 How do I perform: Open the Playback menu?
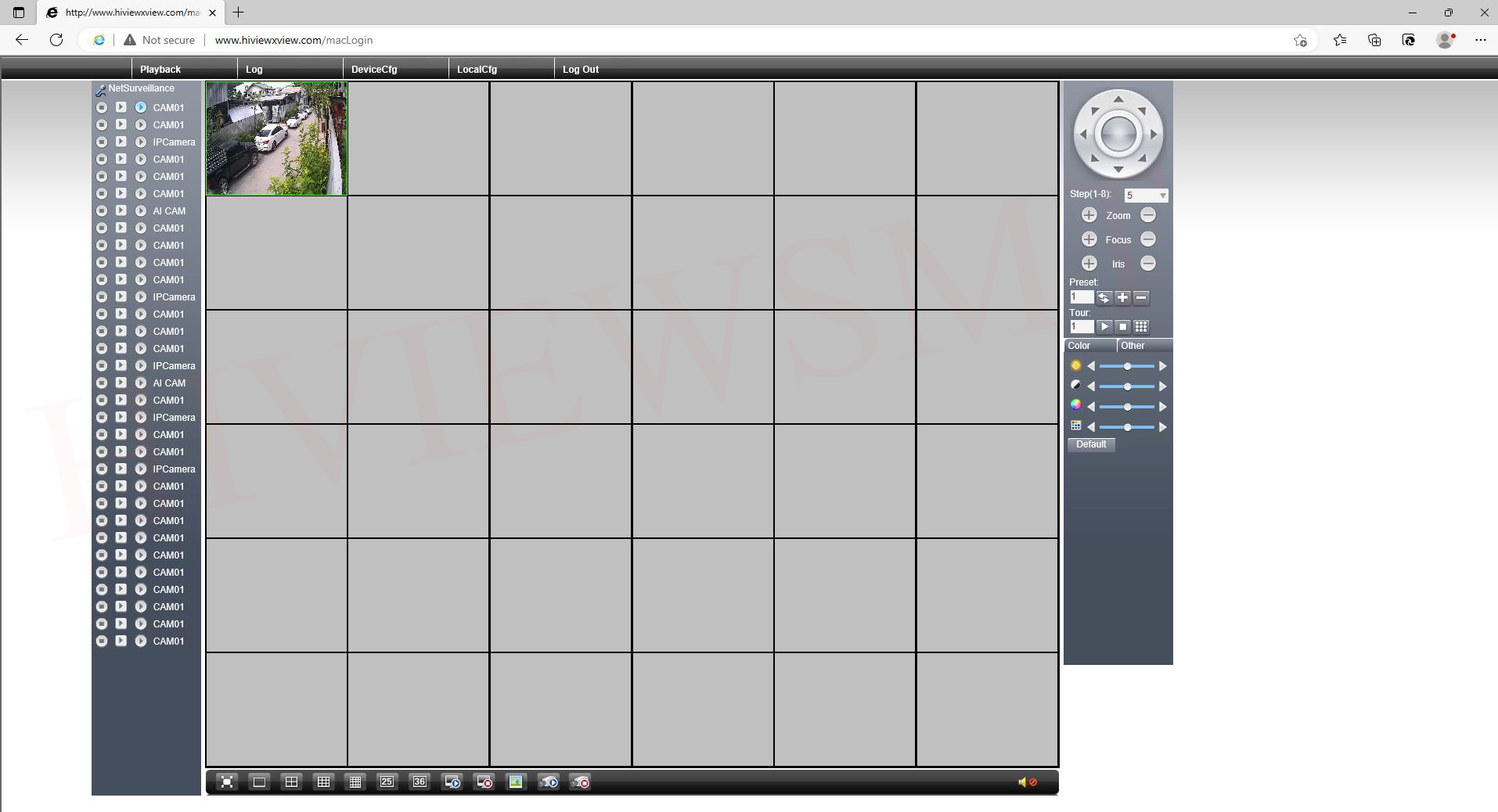coord(160,70)
